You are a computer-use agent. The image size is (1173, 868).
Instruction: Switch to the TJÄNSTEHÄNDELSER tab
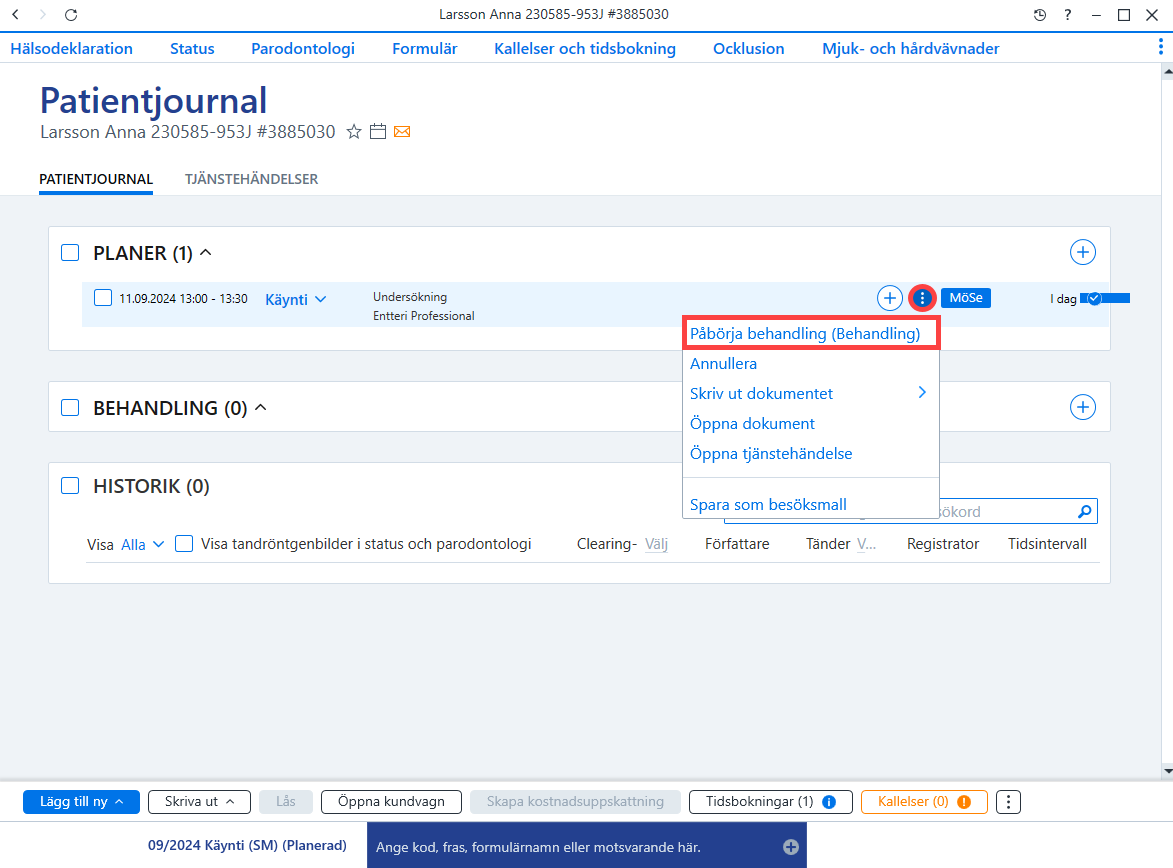click(x=251, y=180)
